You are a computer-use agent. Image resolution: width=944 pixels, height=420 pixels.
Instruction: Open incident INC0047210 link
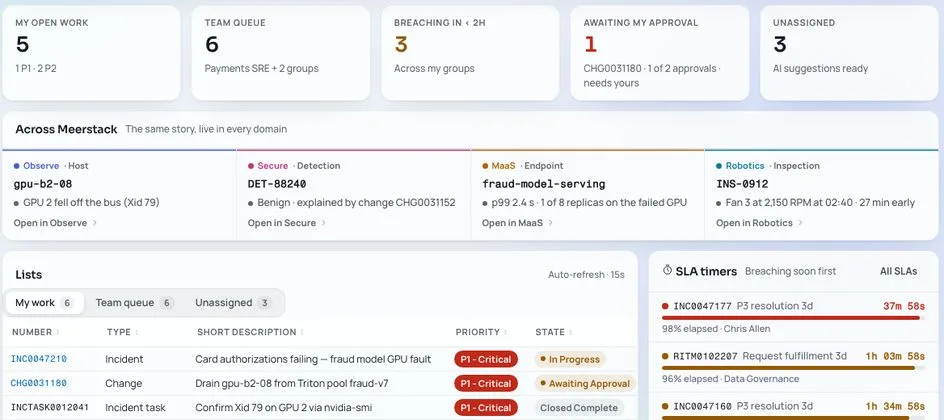pos(39,359)
